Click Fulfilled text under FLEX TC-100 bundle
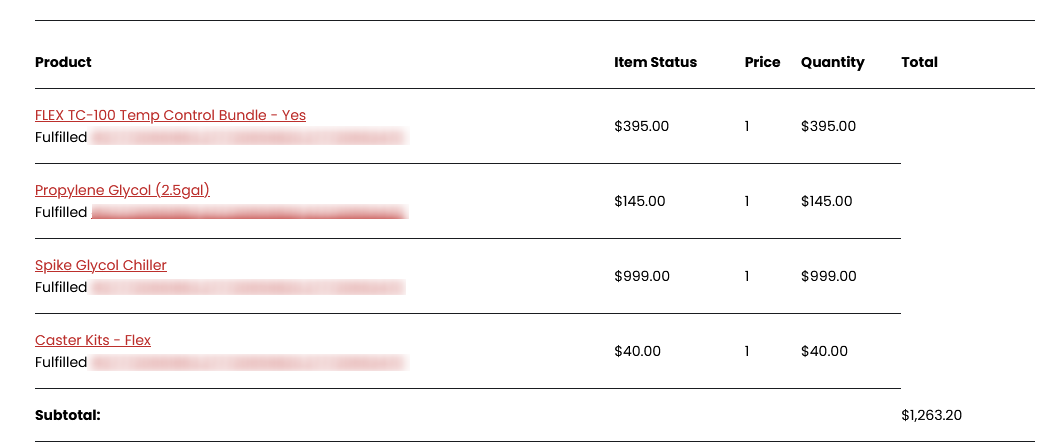 point(61,137)
